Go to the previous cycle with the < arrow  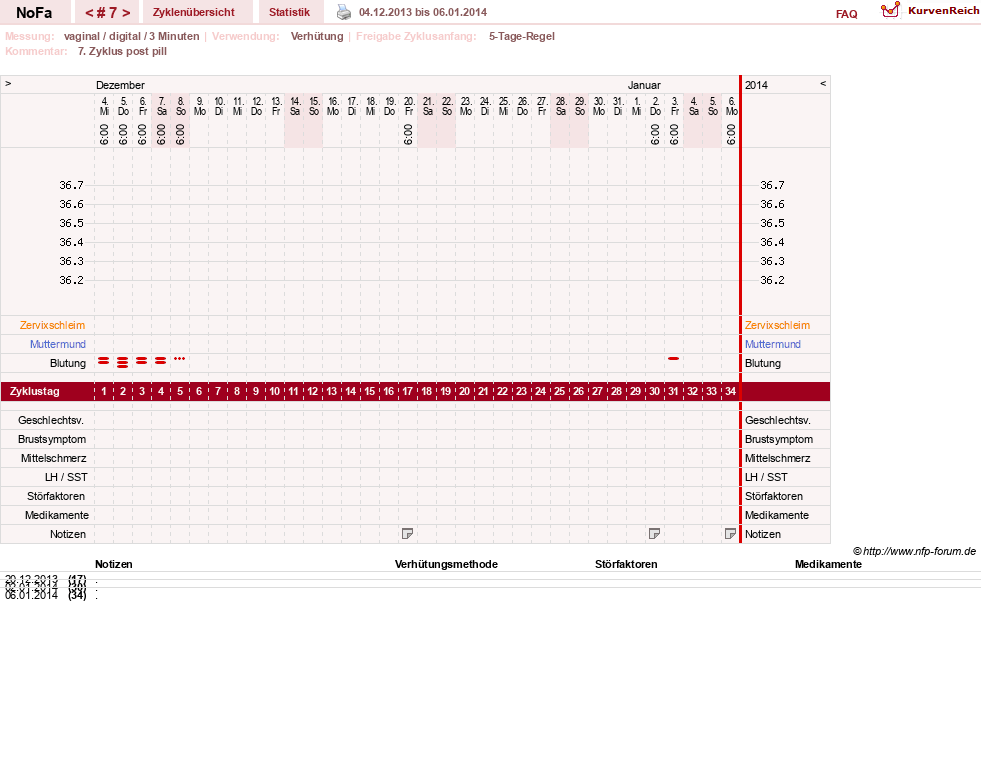(x=89, y=13)
